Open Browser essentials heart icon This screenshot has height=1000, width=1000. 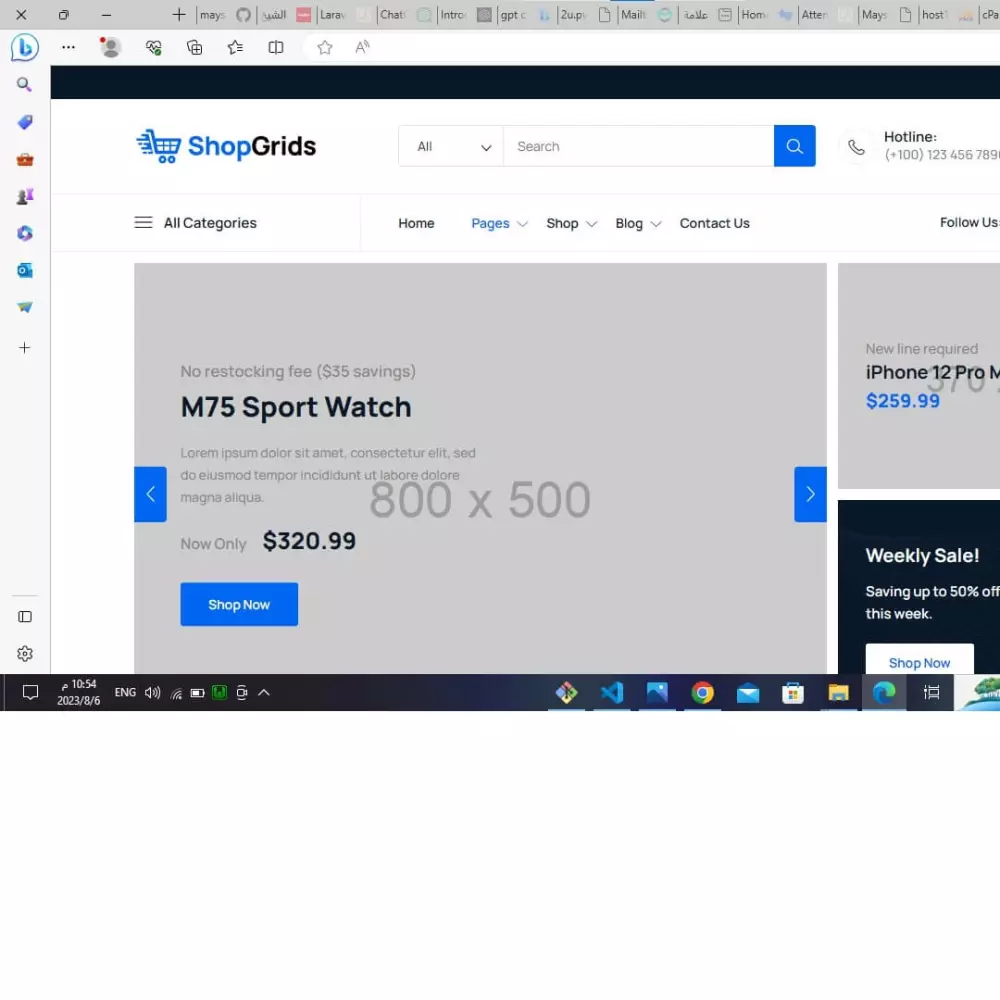click(153, 47)
